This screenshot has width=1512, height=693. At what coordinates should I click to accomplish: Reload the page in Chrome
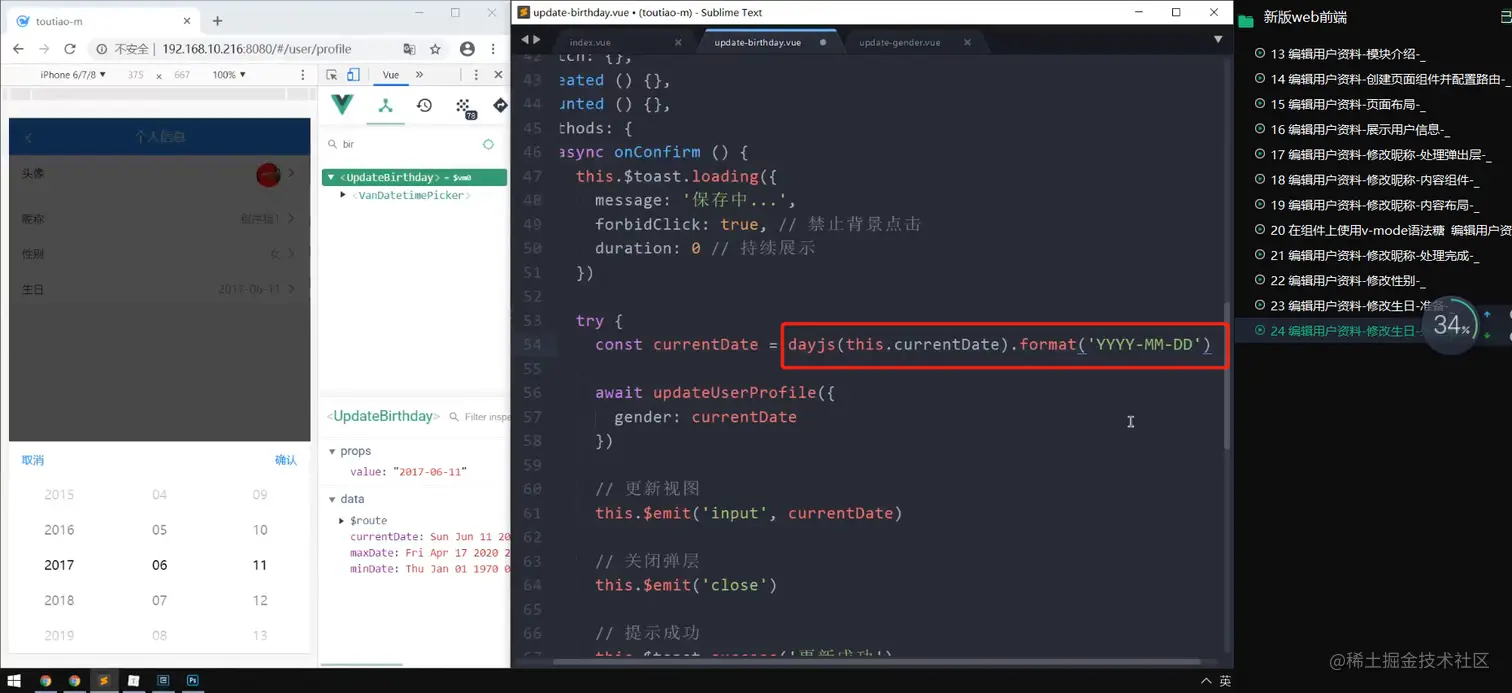click(69, 49)
